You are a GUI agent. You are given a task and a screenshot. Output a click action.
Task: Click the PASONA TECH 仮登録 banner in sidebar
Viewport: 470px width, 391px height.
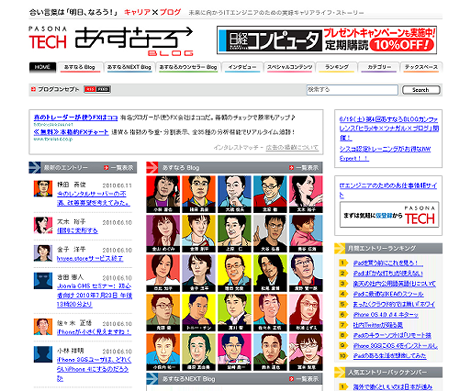point(389,215)
